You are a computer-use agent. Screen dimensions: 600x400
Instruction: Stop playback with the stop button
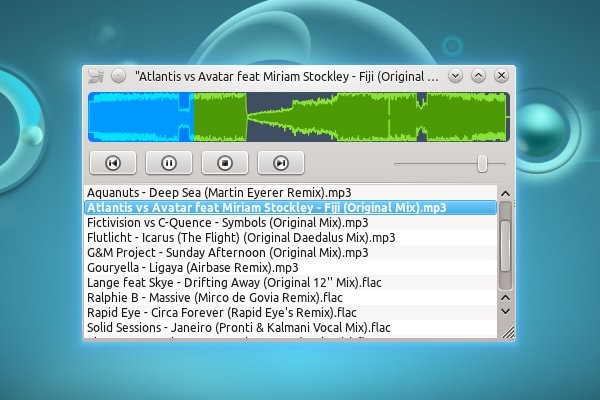pyautogui.click(x=225, y=162)
